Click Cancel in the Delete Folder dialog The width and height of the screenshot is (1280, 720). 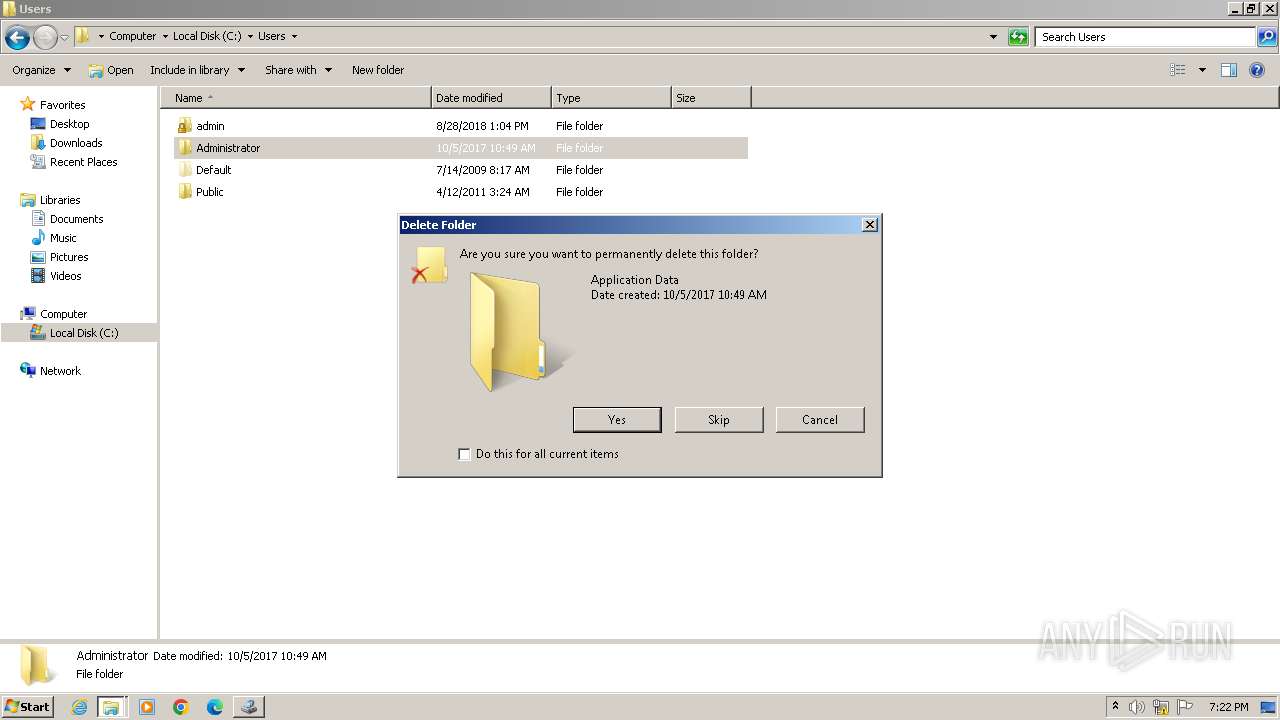point(820,420)
